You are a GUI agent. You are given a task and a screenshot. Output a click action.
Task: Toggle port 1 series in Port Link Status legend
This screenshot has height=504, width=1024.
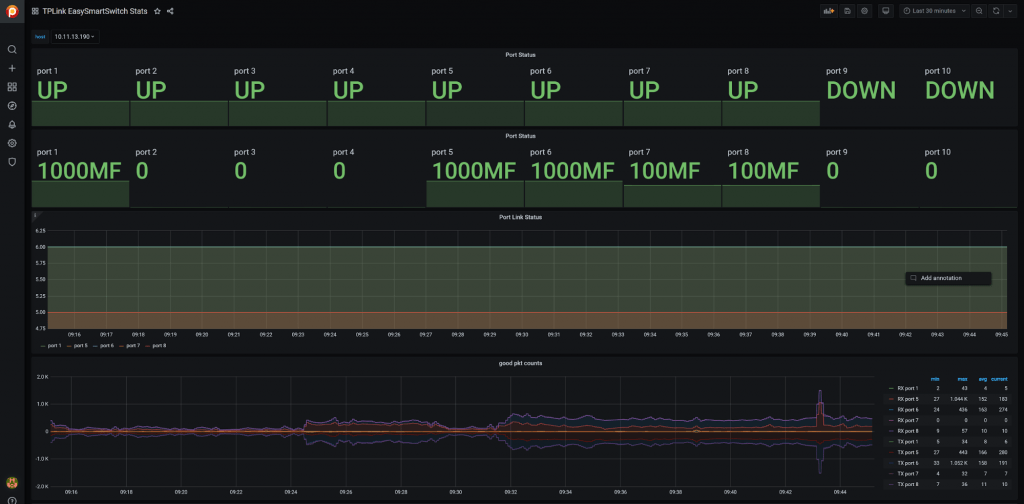[x=52, y=345]
